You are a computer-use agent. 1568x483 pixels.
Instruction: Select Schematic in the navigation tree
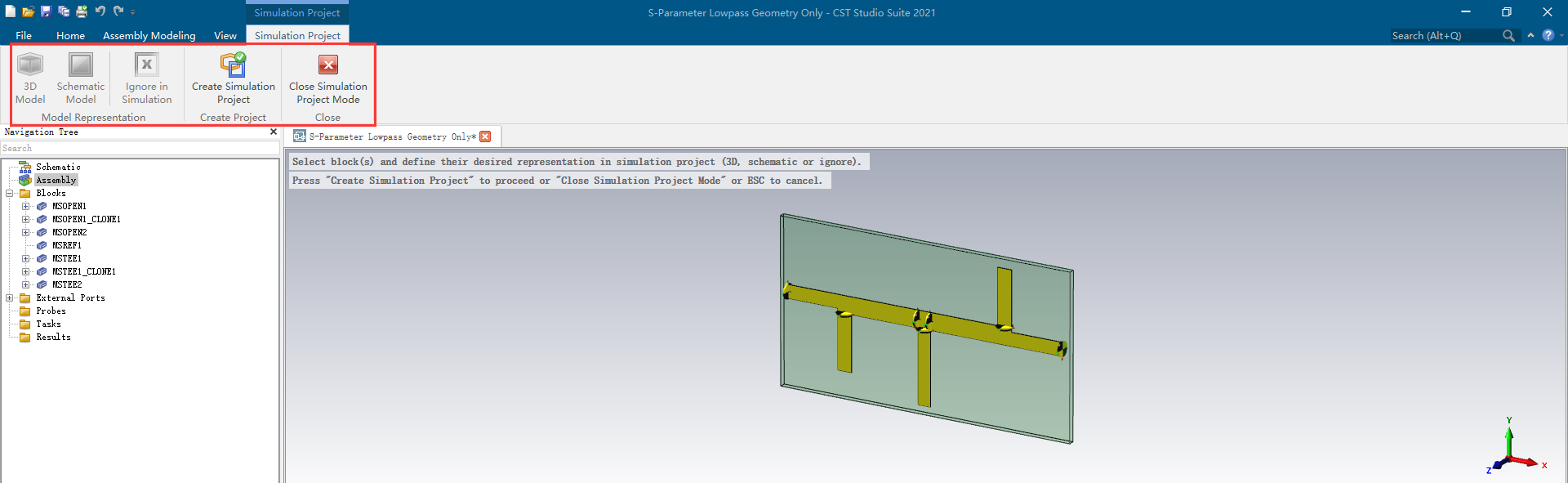point(58,167)
